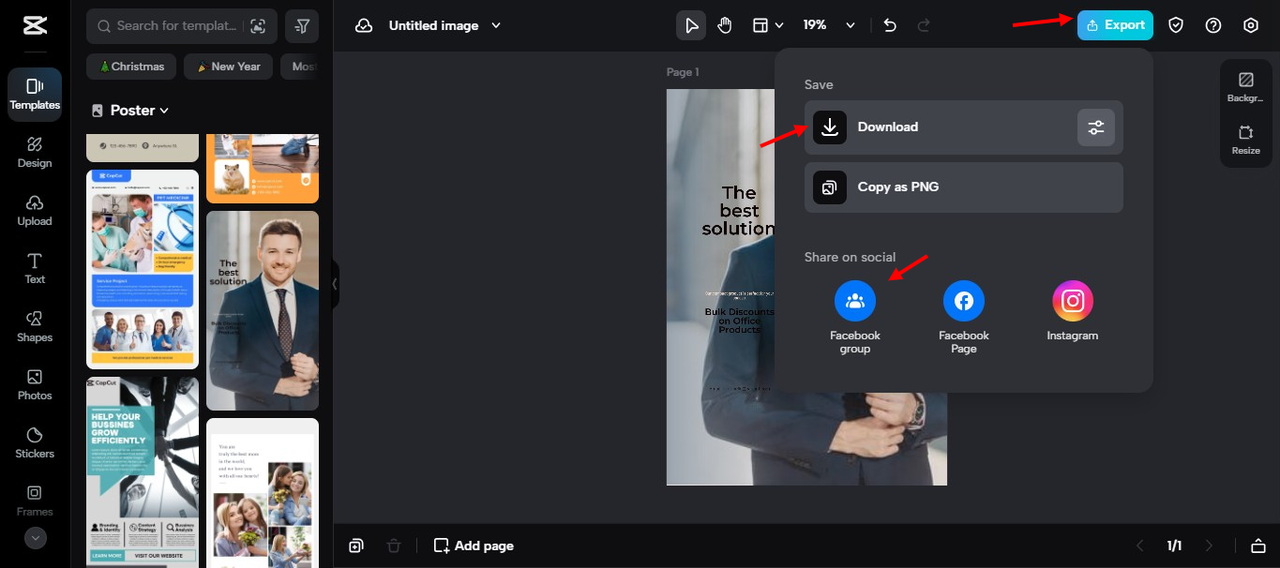Expand more sidebar items with down chevron
Viewport: 1280px width, 568px height.
[35, 538]
